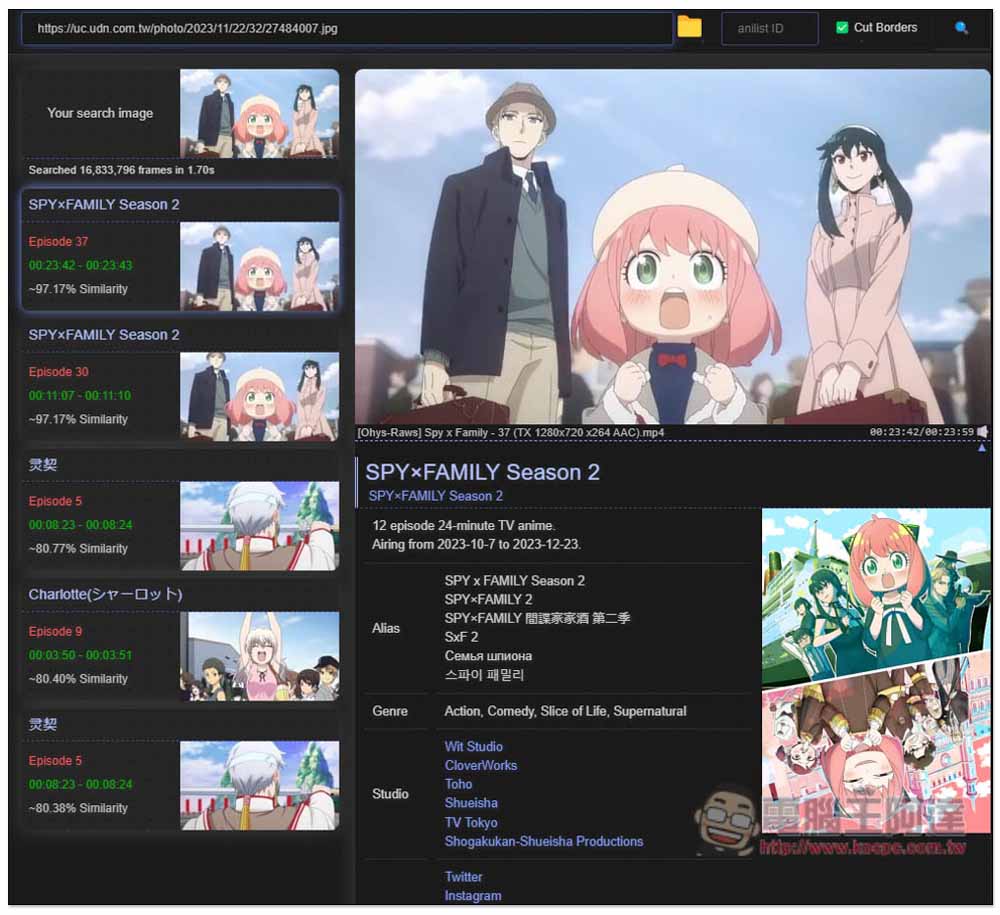Open the Twitter external link
Viewport: 1000px width, 915px height.
463,877
